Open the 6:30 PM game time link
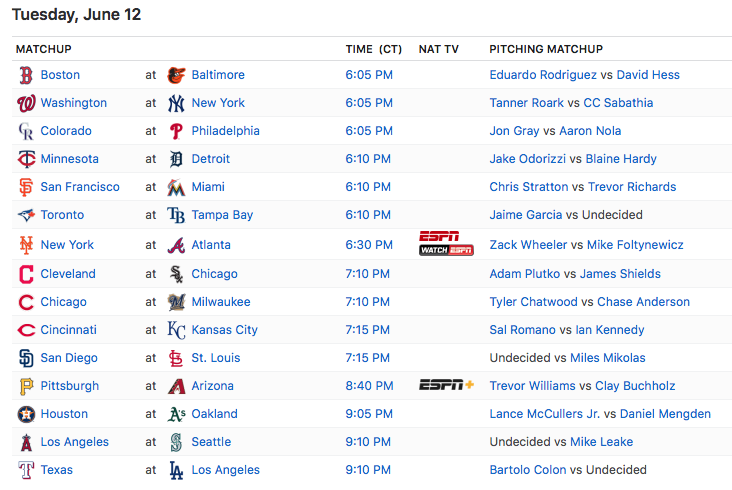732x490 pixels. pyautogui.click(x=368, y=245)
